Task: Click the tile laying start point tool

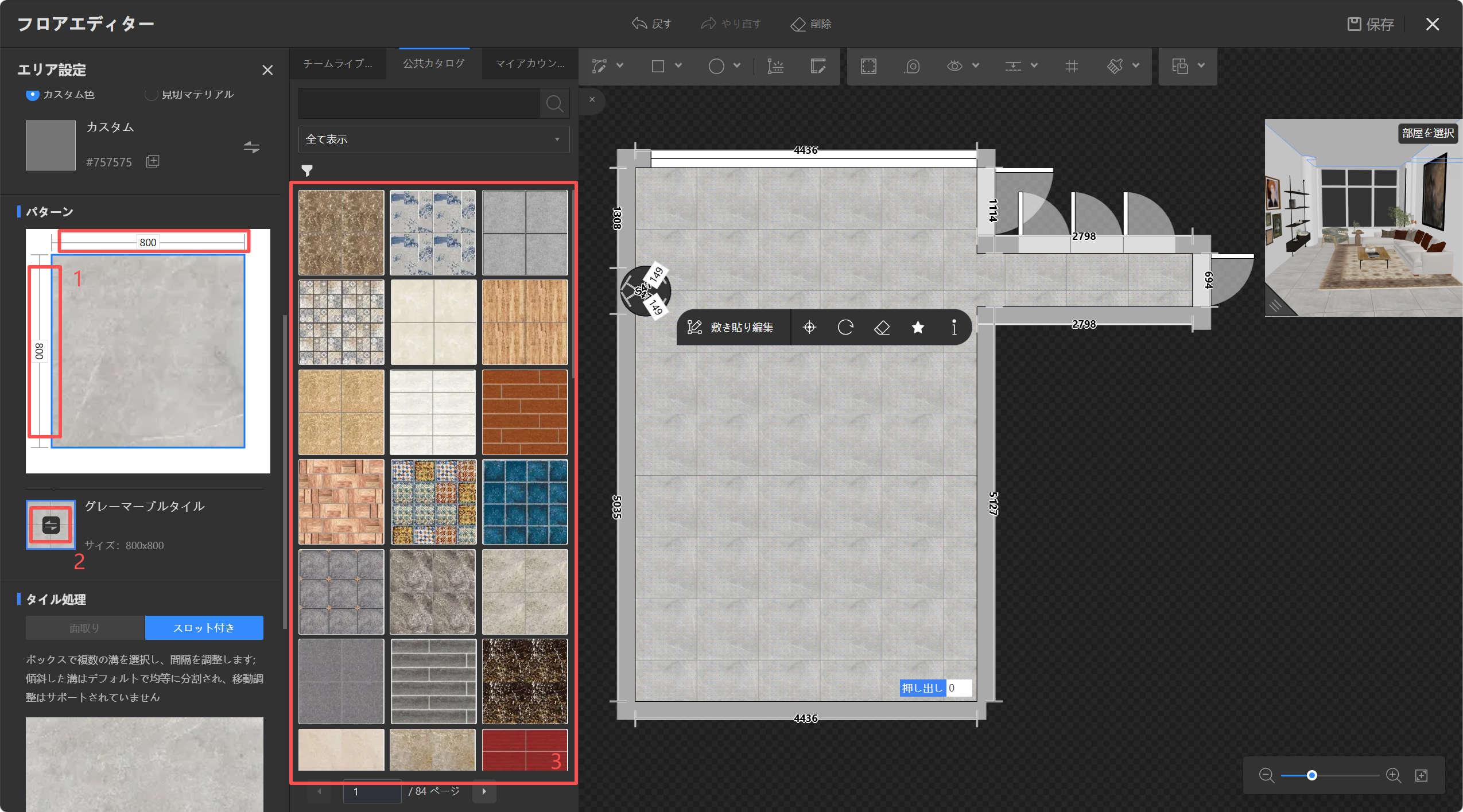Action: (775, 66)
